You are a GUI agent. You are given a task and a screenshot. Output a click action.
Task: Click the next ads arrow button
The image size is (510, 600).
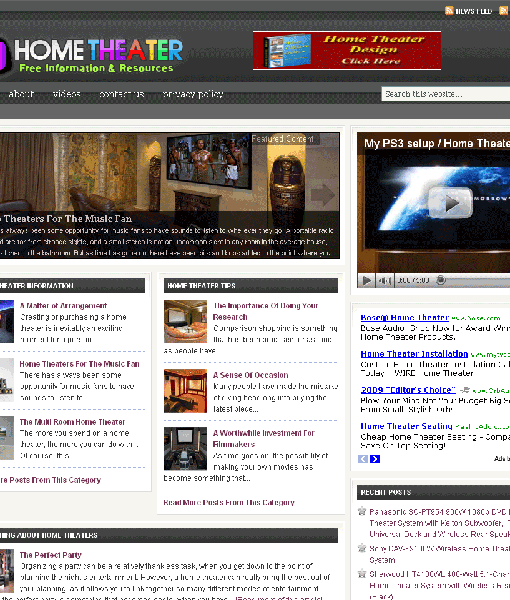coord(375,459)
